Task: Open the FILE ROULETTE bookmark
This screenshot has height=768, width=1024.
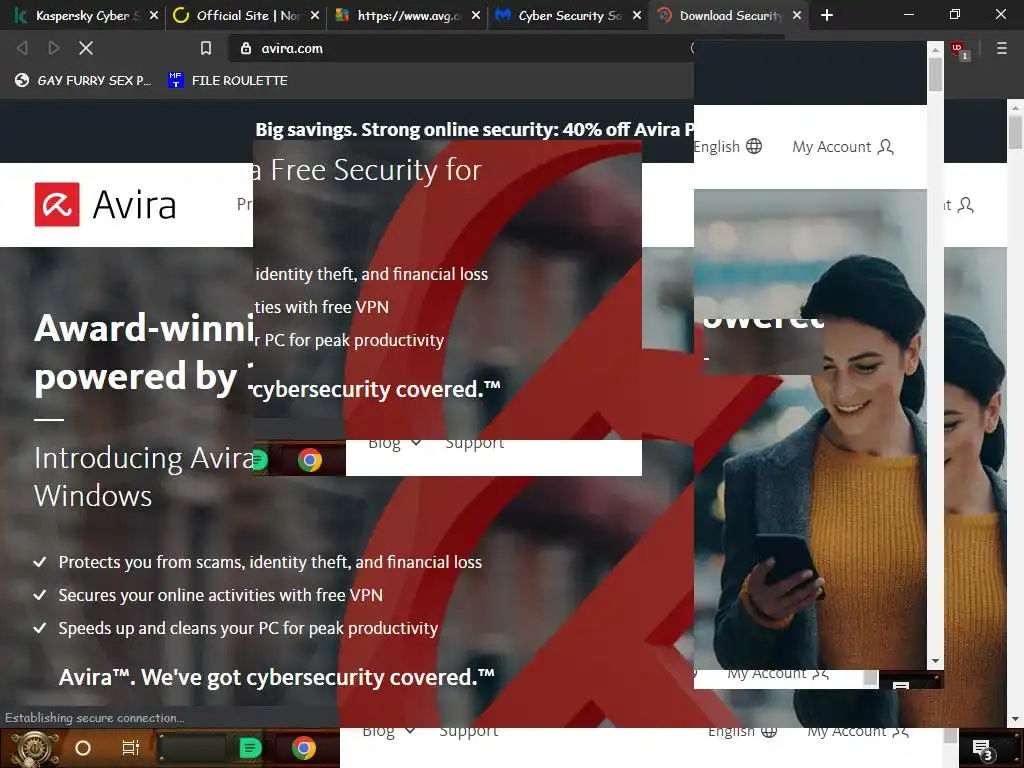Action: tap(228, 80)
